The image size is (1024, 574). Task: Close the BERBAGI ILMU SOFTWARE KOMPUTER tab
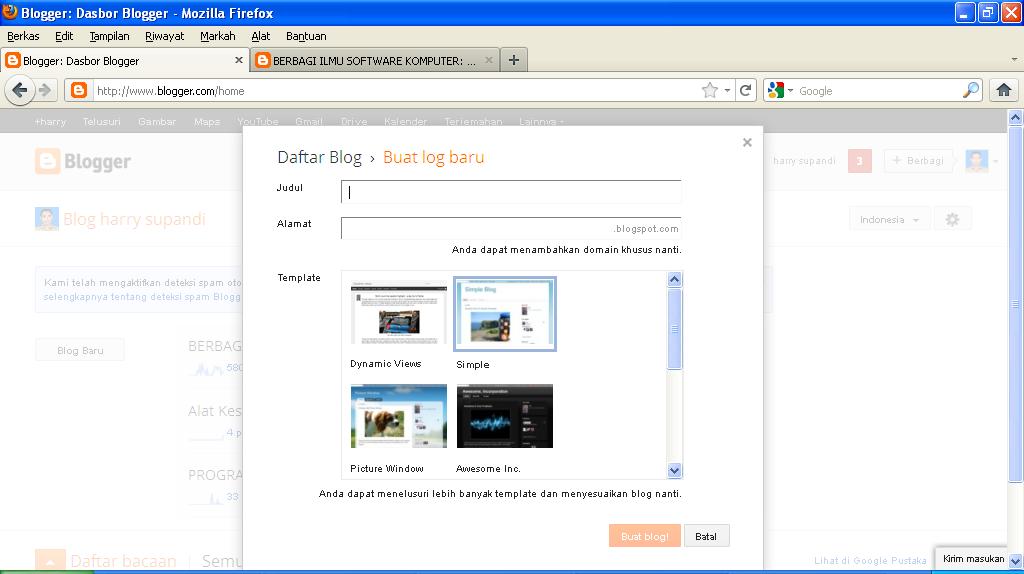click(x=488, y=60)
